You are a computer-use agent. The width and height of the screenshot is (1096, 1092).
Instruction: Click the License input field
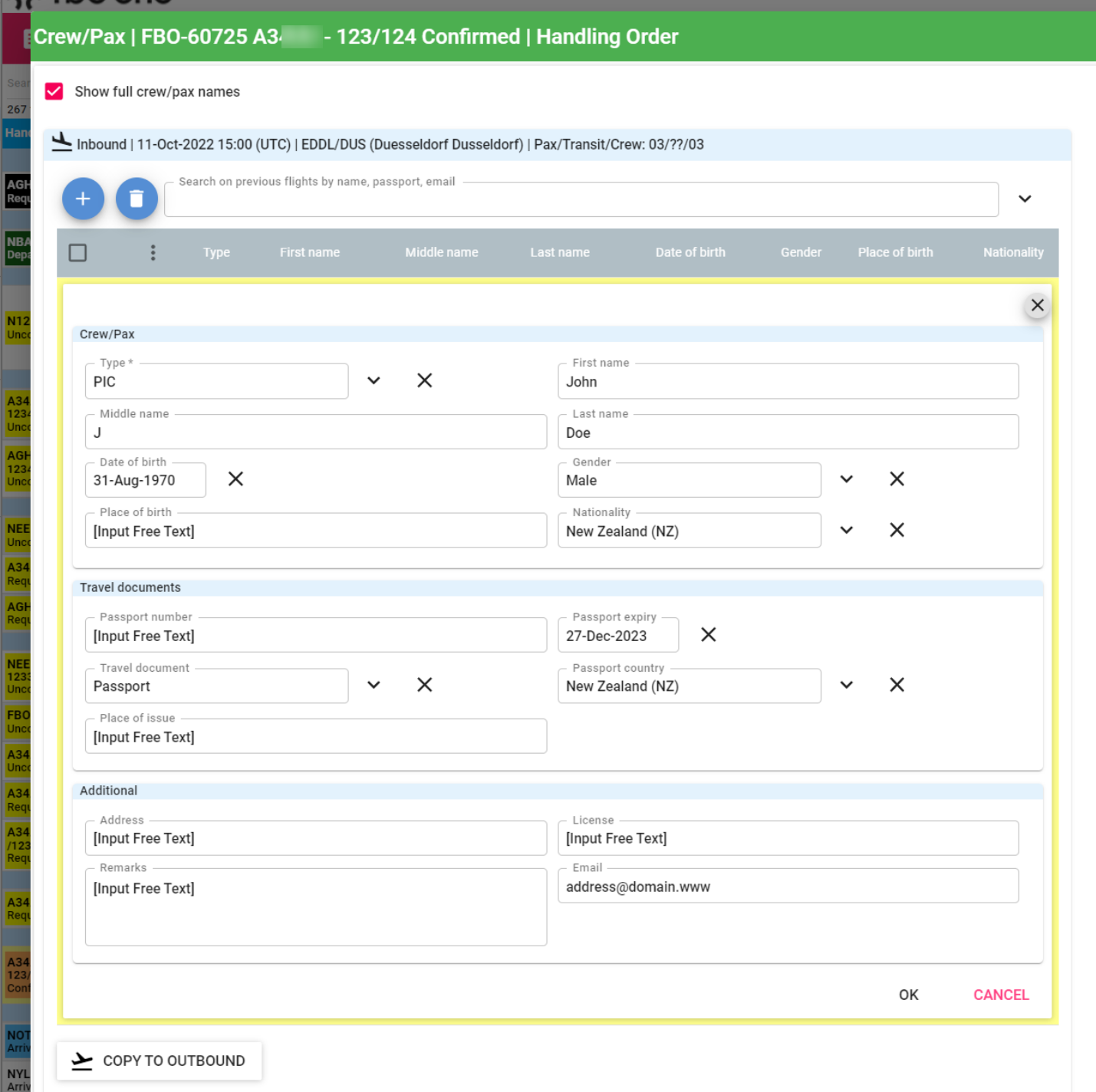tap(788, 838)
